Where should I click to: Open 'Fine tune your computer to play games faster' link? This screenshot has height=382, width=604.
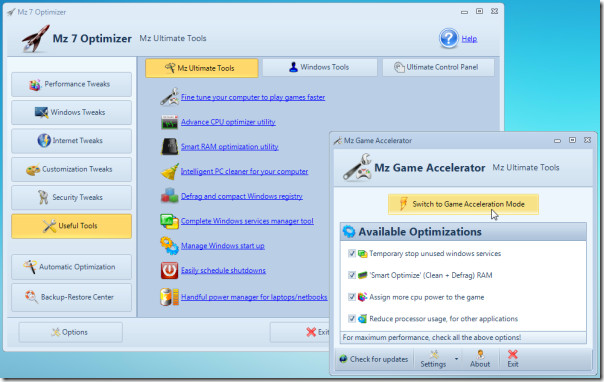pos(253,97)
